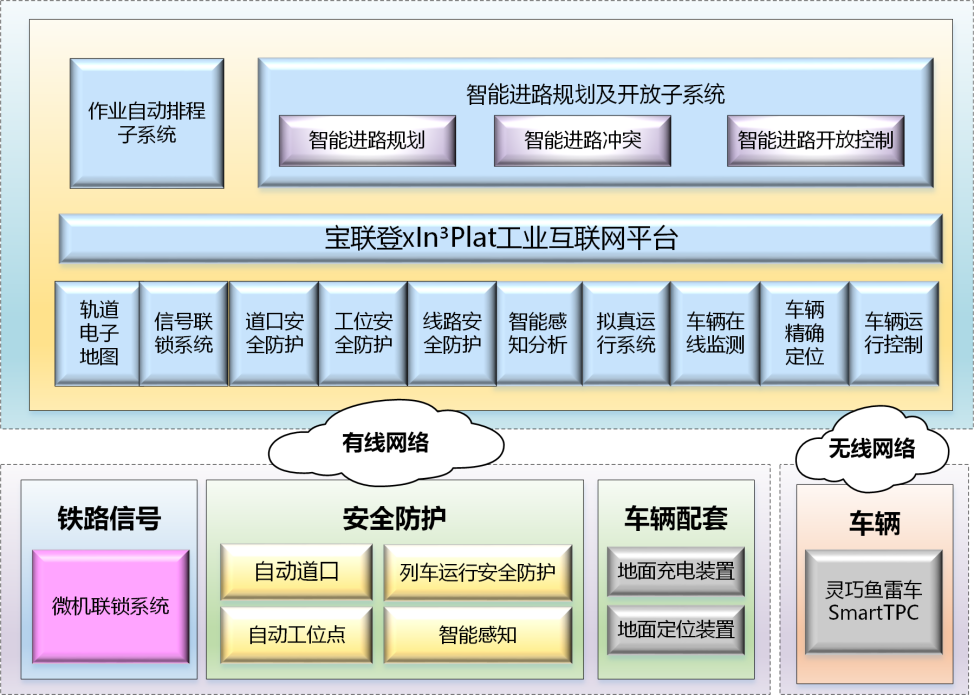Click the 工位安全防护 module
This screenshot has width=974, height=695.
tap(363, 334)
